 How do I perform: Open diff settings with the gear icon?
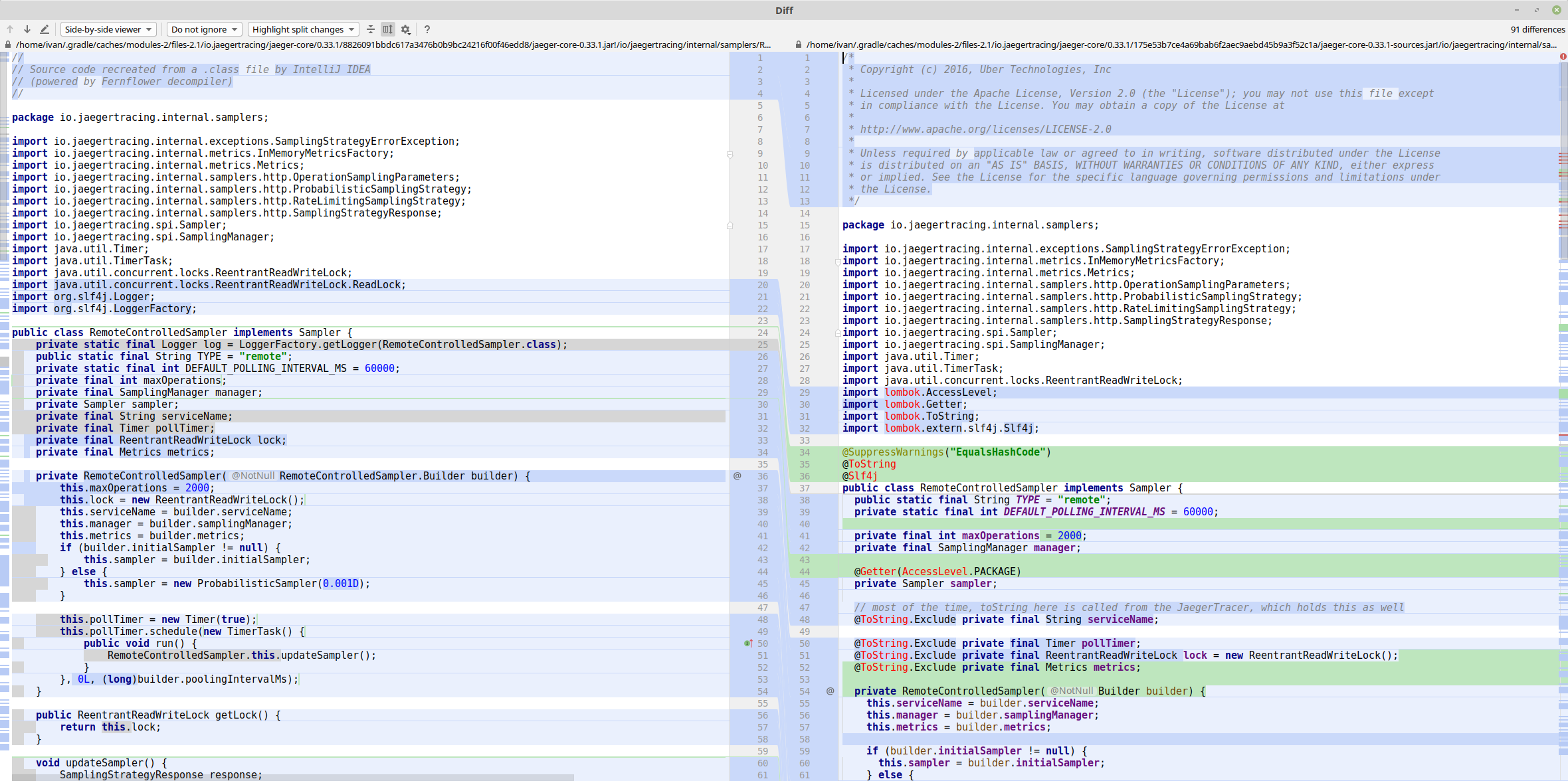tap(405, 29)
